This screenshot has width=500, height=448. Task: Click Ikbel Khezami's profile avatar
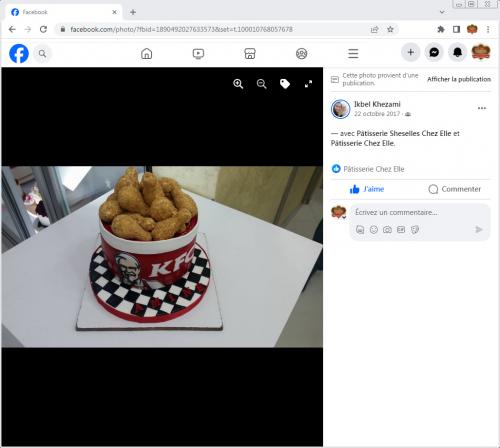tap(340, 109)
